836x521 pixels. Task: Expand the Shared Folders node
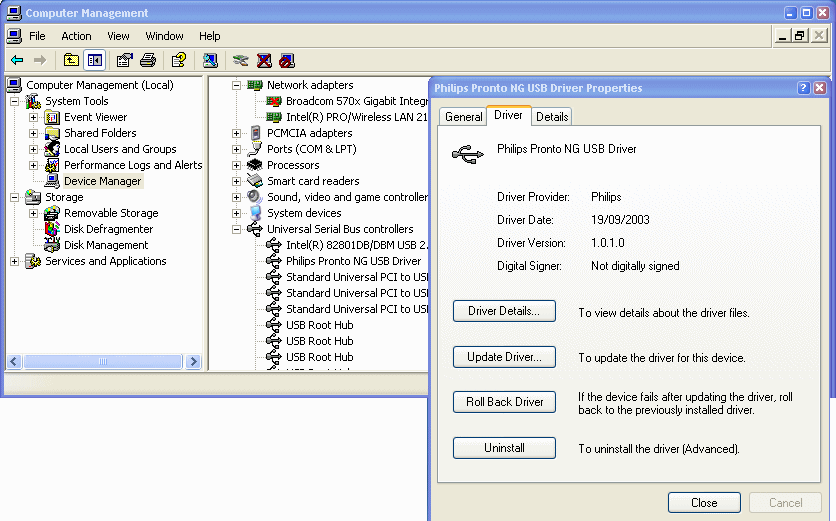pos(34,133)
